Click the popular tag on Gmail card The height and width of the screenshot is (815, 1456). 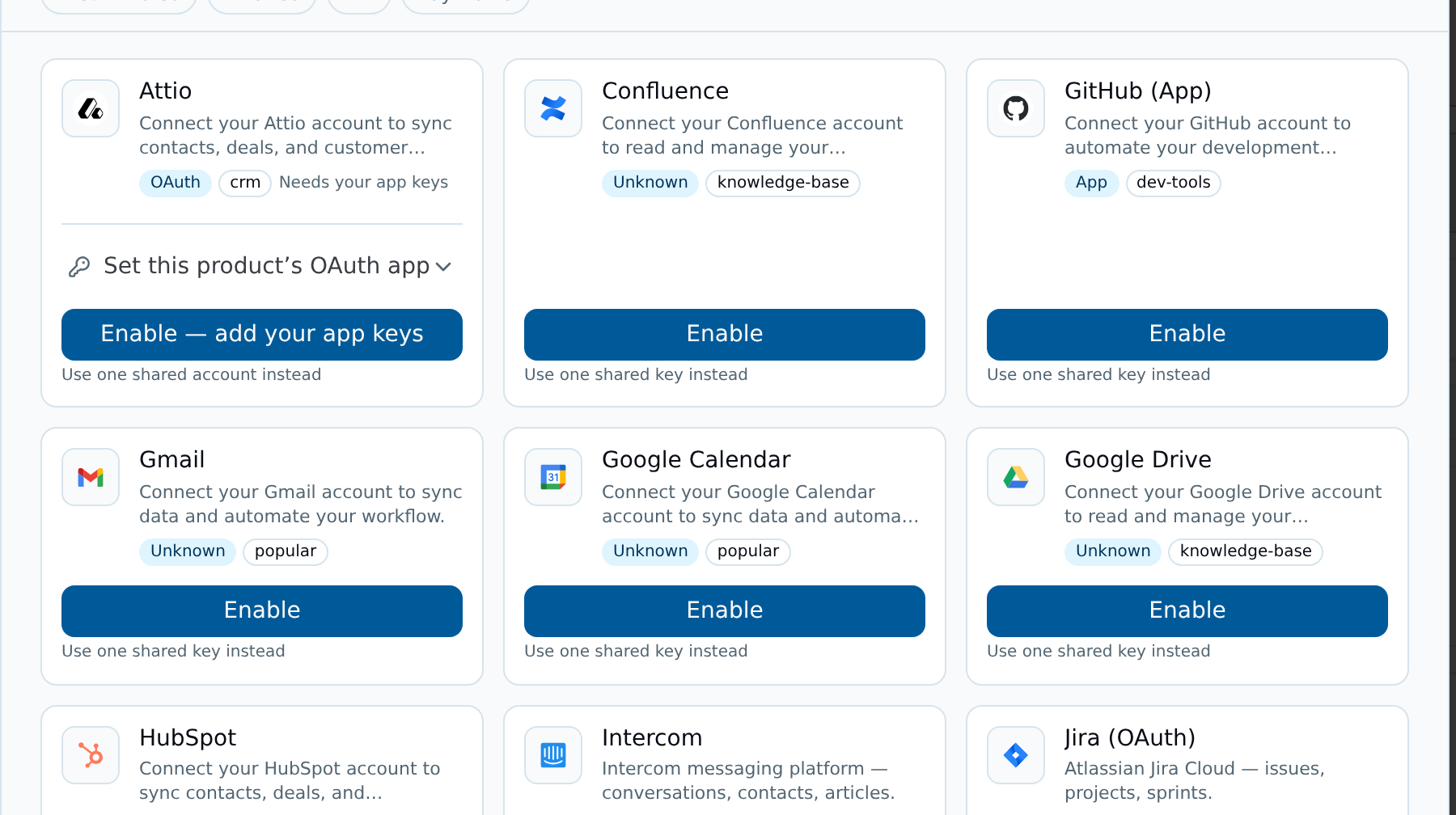286,551
